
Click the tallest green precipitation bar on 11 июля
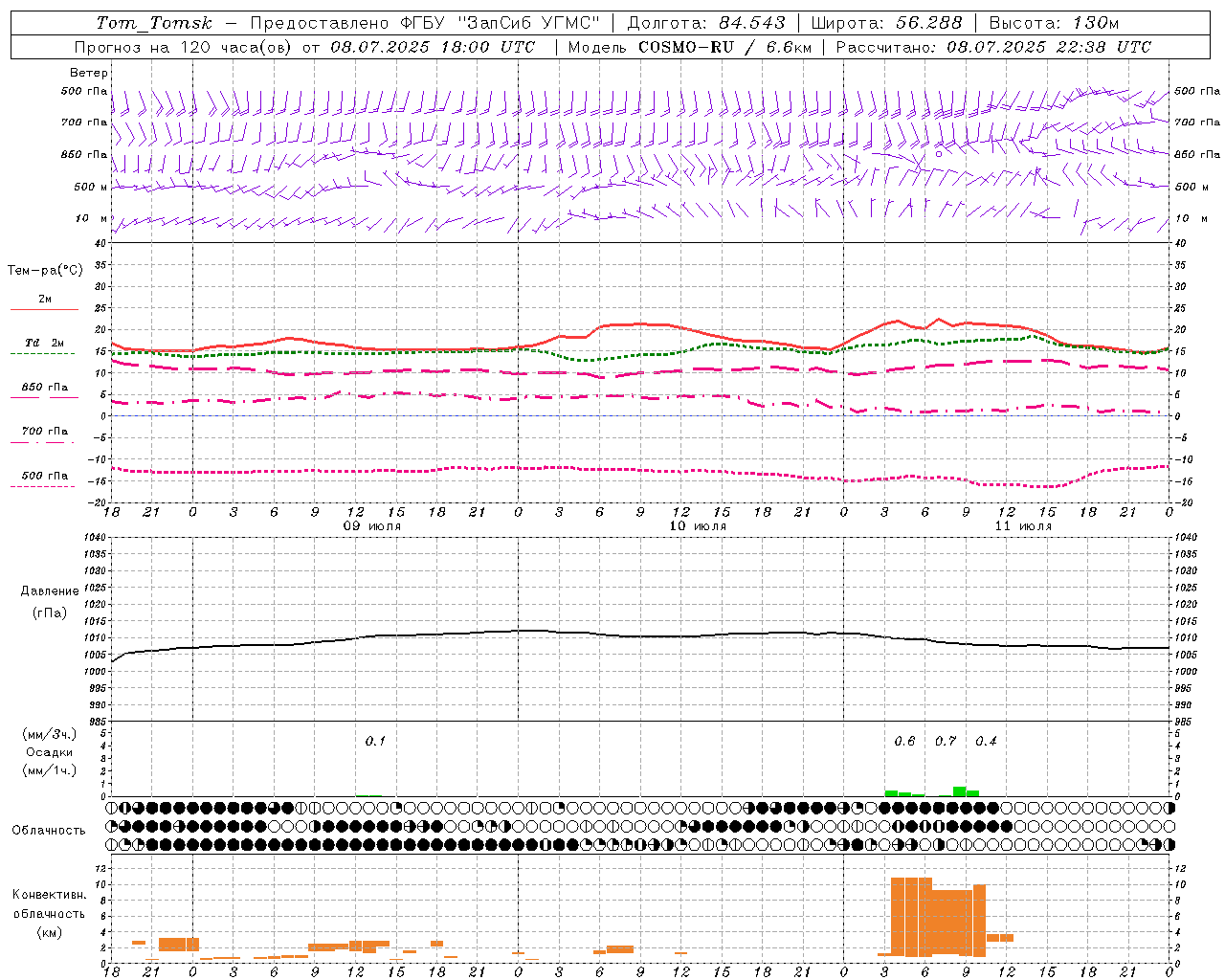[x=960, y=791]
